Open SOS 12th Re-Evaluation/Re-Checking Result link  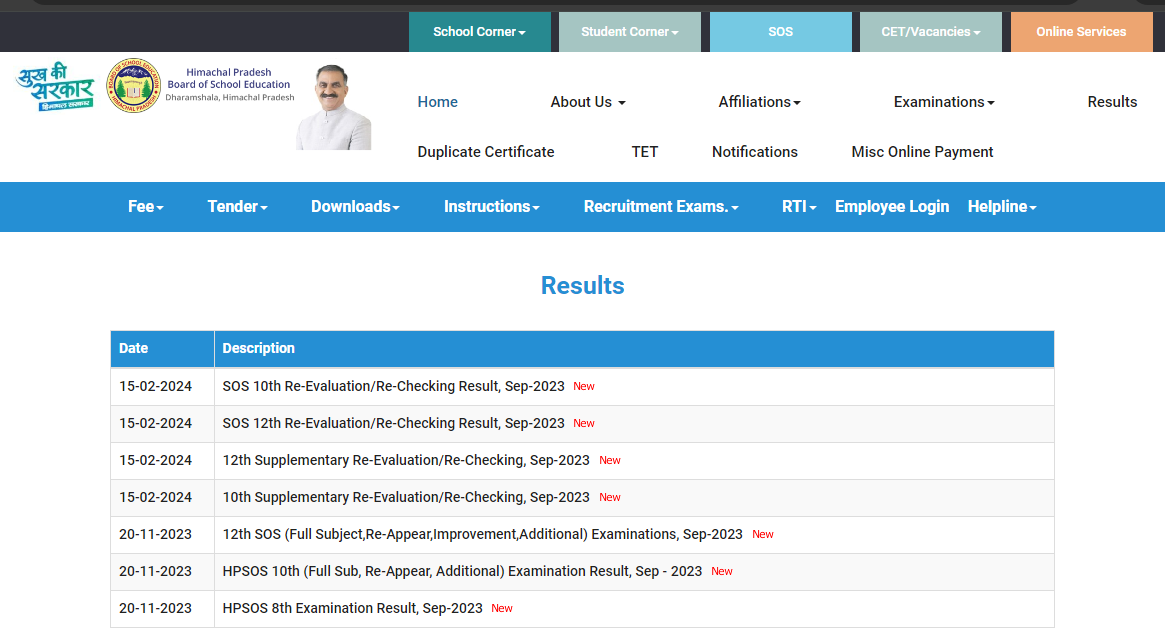click(394, 424)
